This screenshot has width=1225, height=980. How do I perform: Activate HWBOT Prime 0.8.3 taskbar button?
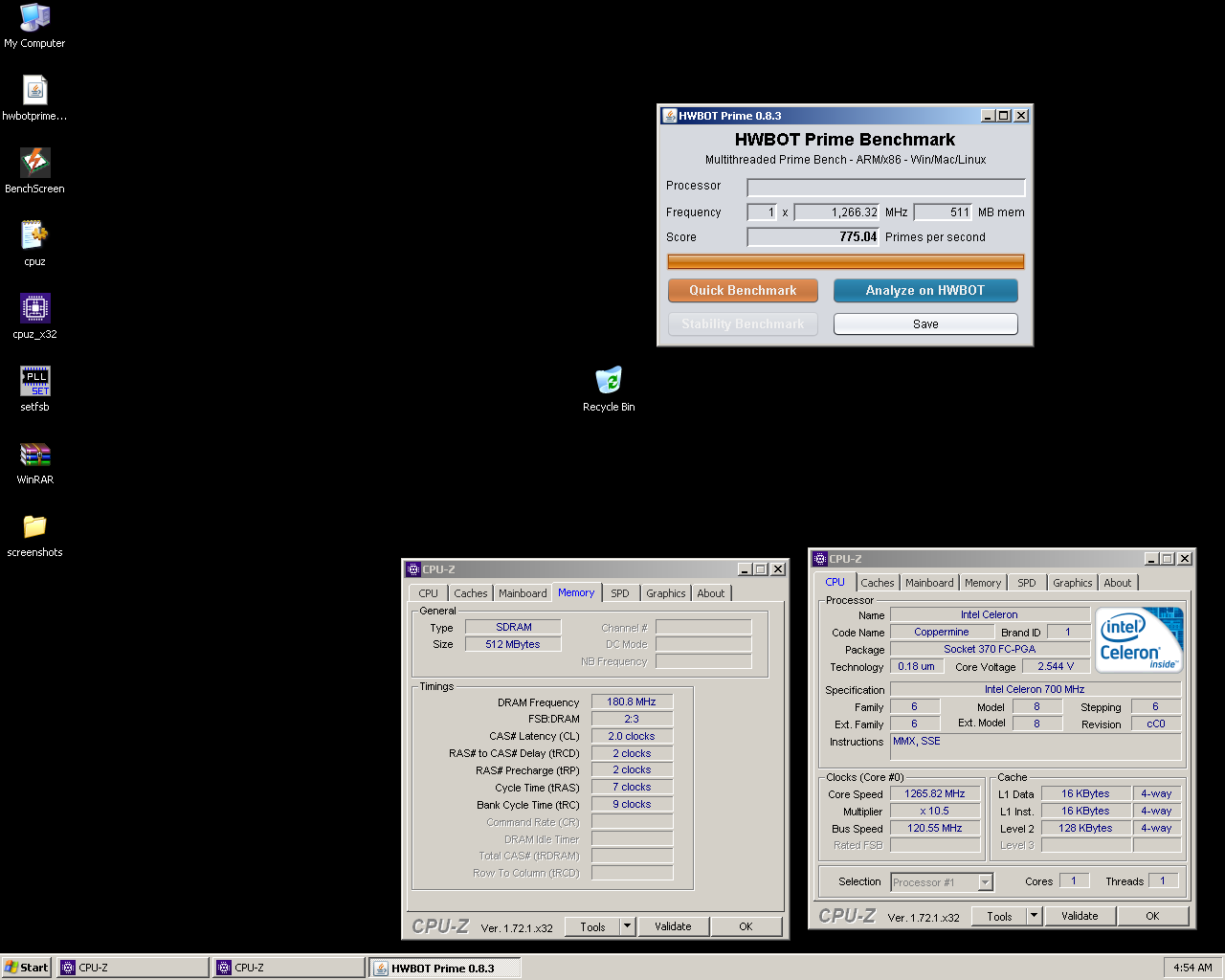click(445, 968)
